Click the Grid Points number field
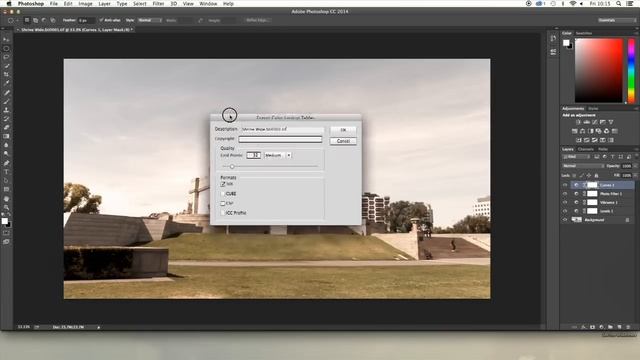This screenshot has width=640, height=360. point(253,156)
